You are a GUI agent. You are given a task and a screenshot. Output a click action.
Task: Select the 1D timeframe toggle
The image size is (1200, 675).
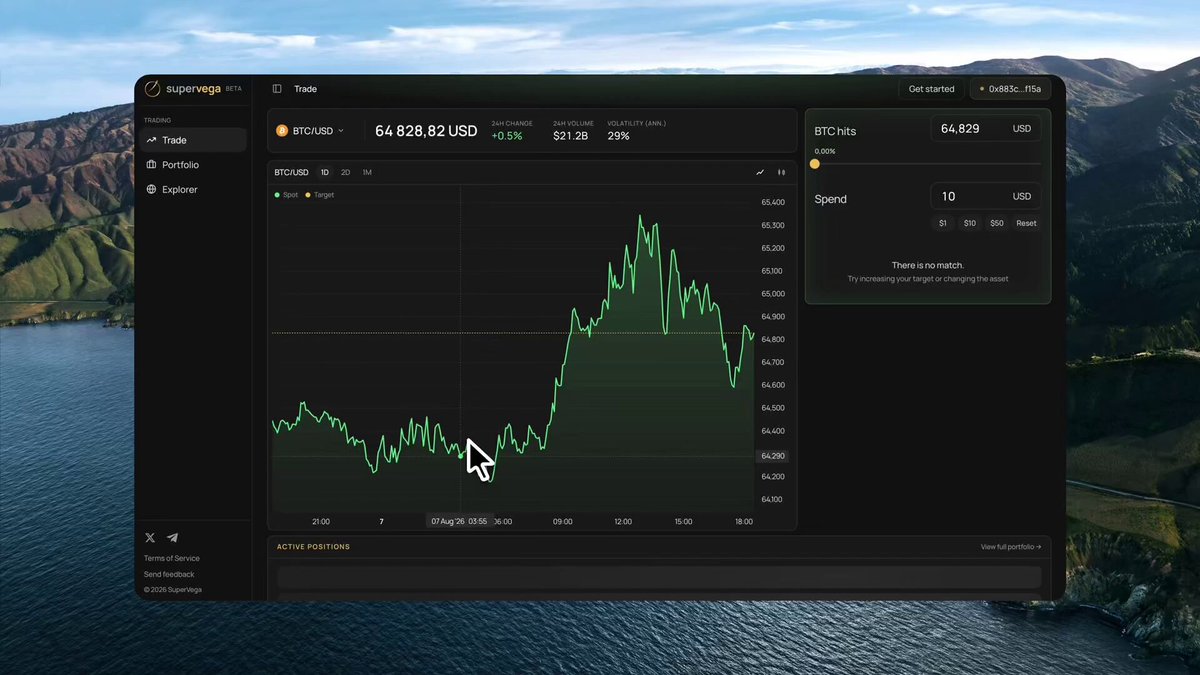(325, 172)
